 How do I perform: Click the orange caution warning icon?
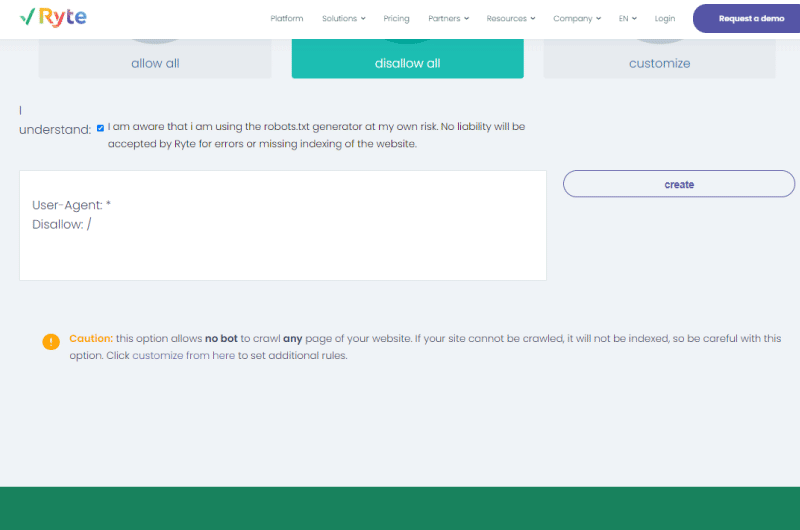[x=51, y=341]
